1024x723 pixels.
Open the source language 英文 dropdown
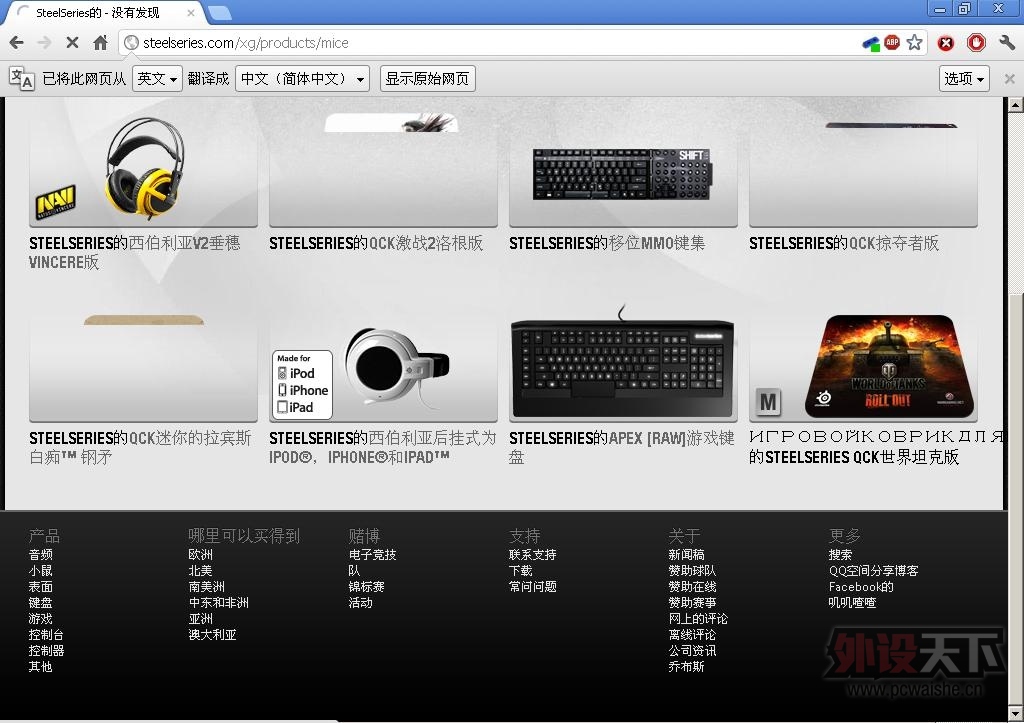pos(157,79)
